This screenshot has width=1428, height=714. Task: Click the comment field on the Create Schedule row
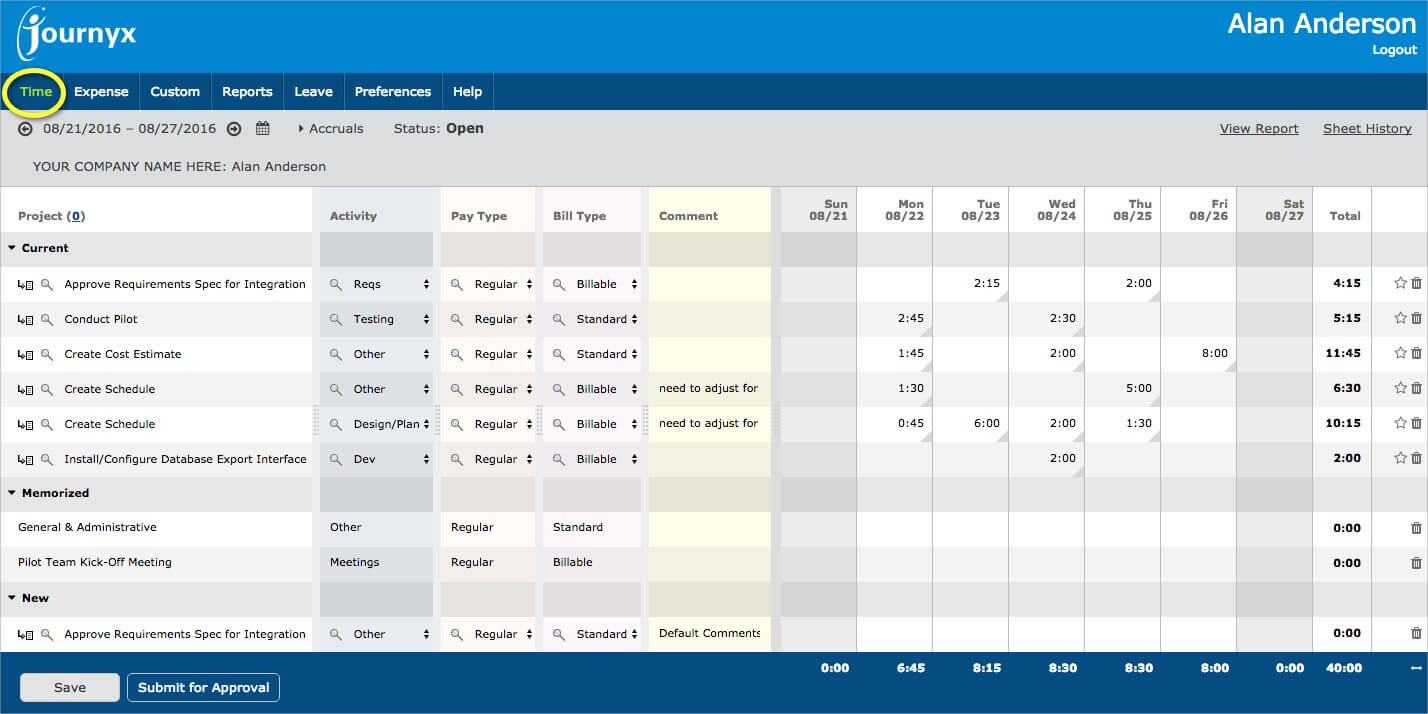pyautogui.click(x=709, y=388)
